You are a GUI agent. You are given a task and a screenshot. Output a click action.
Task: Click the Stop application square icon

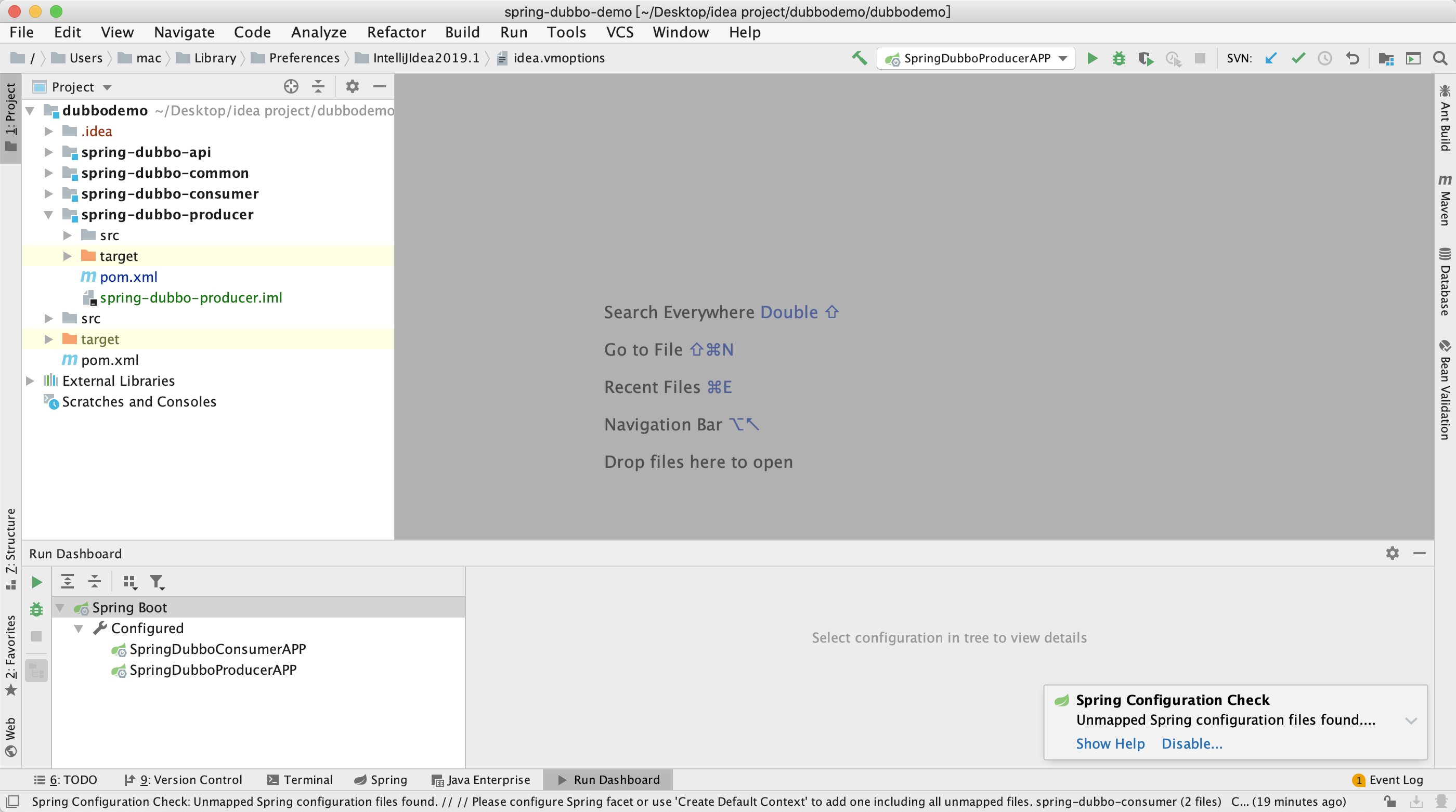pos(1200,57)
